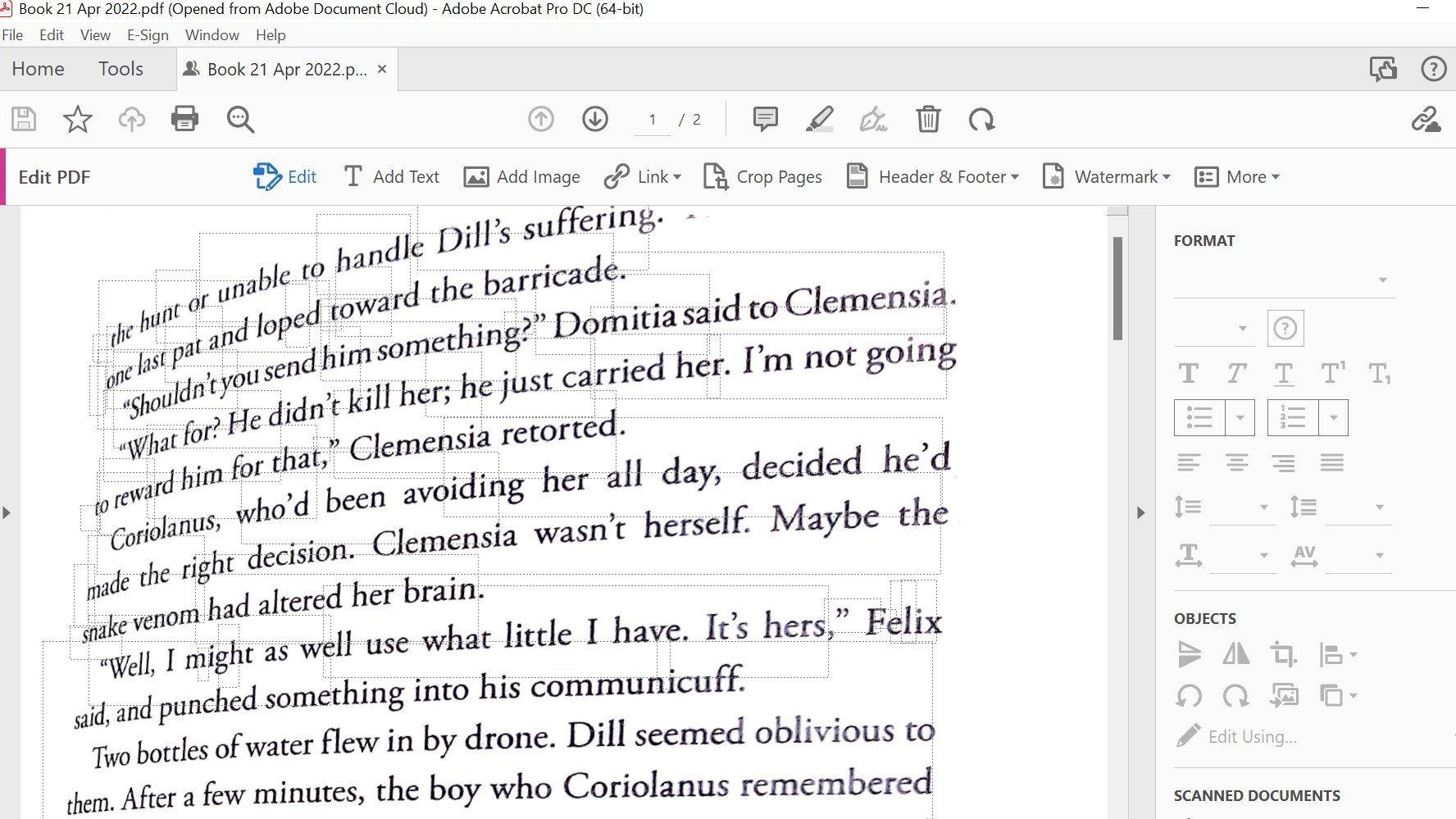Select the Highlight text pen tool

pyautogui.click(x=819, y=120)
